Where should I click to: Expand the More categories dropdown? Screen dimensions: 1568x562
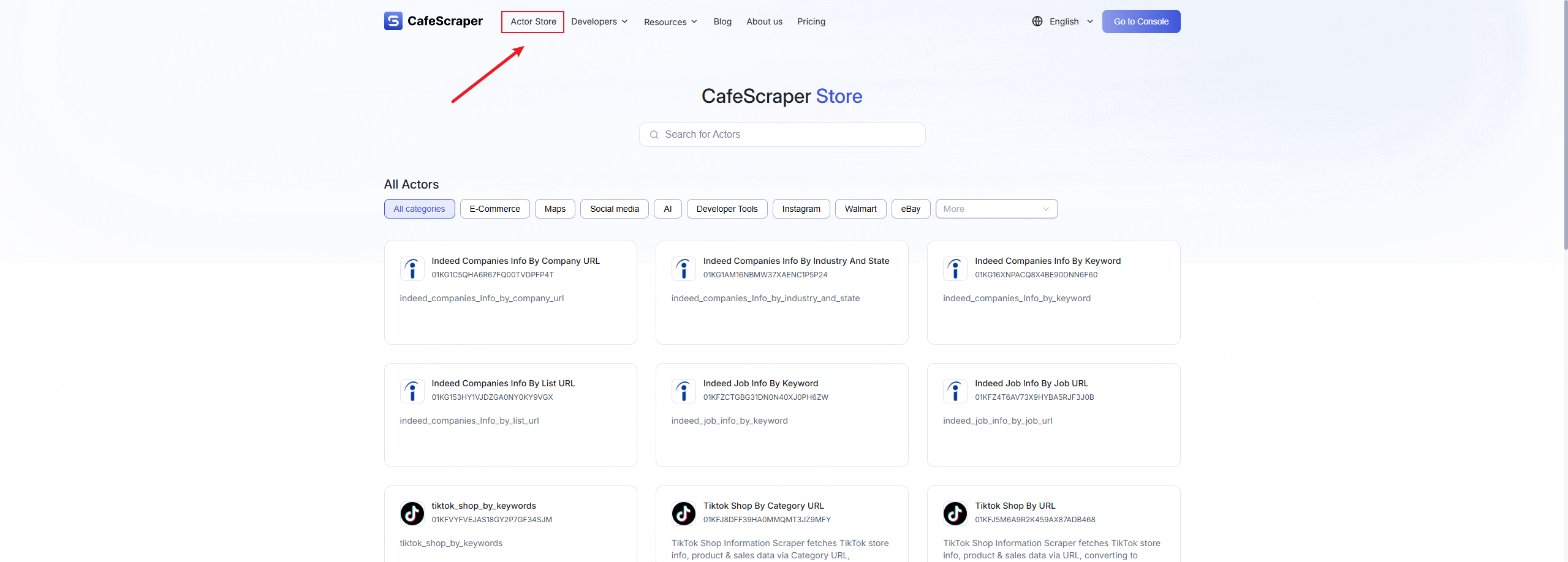pyautogui.click(x=996, y=209)
